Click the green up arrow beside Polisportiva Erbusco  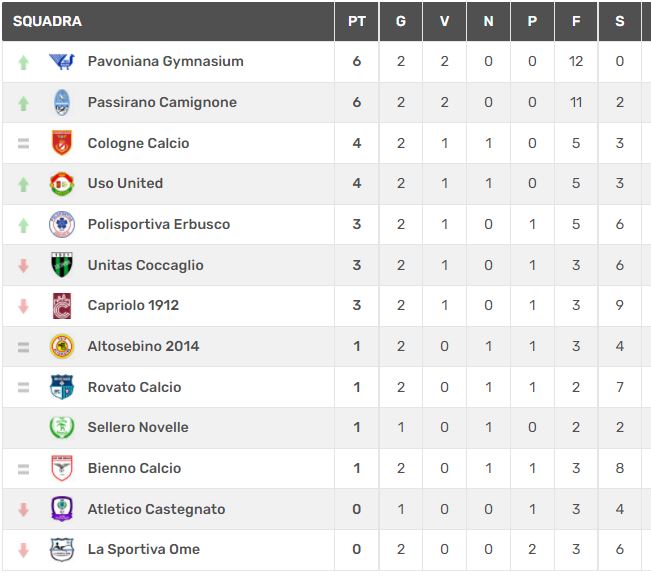pos(24,225)
